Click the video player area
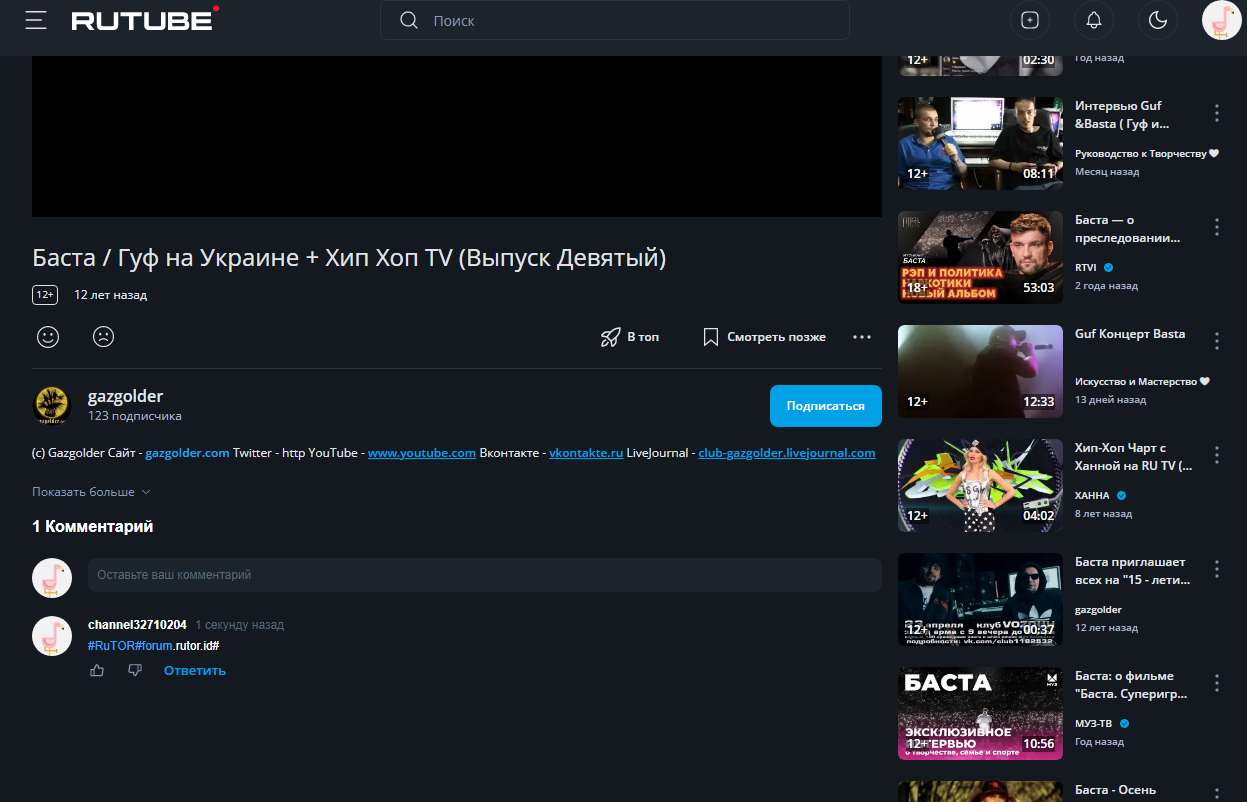Screen dimensions: 1247x802 (457, 136)
